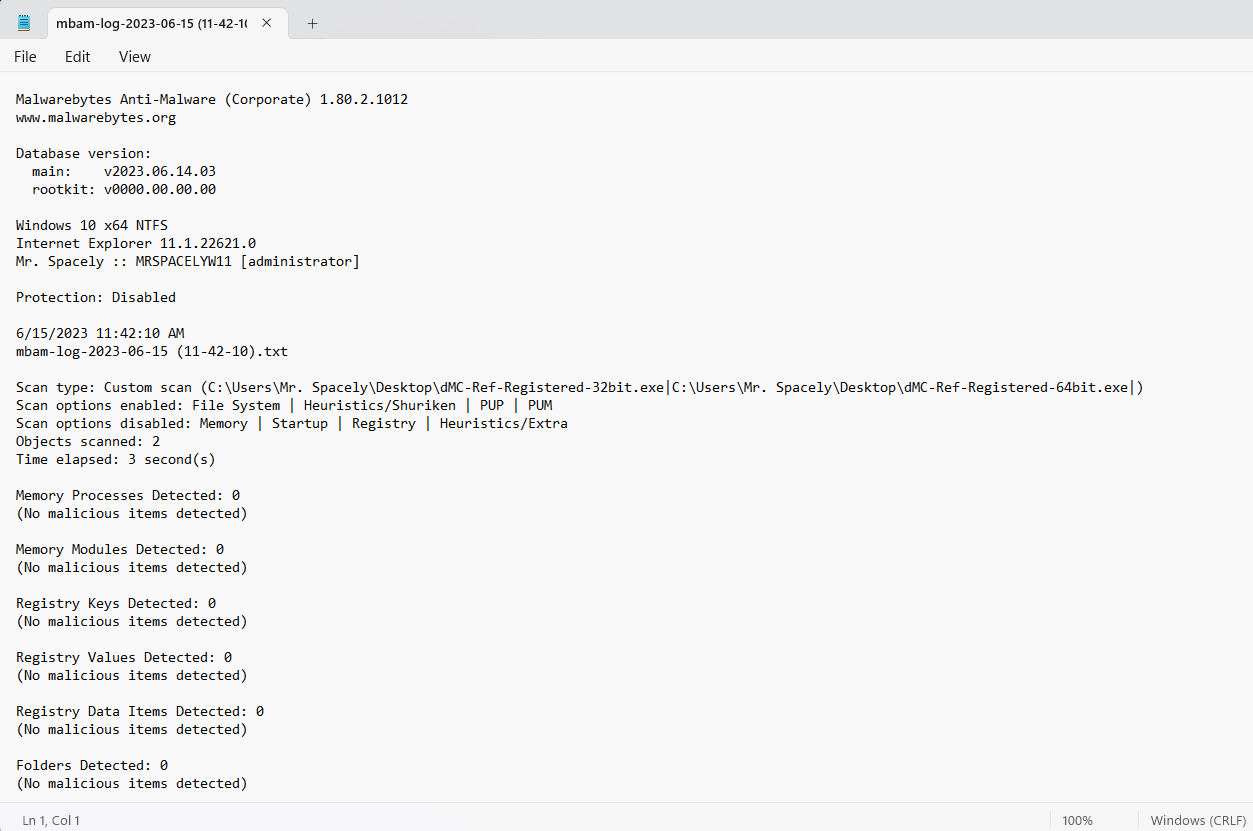Screen dimensions: 1253x831
Task: Click the 'Registry Keys Detected: 0' line
Action: 116,604
